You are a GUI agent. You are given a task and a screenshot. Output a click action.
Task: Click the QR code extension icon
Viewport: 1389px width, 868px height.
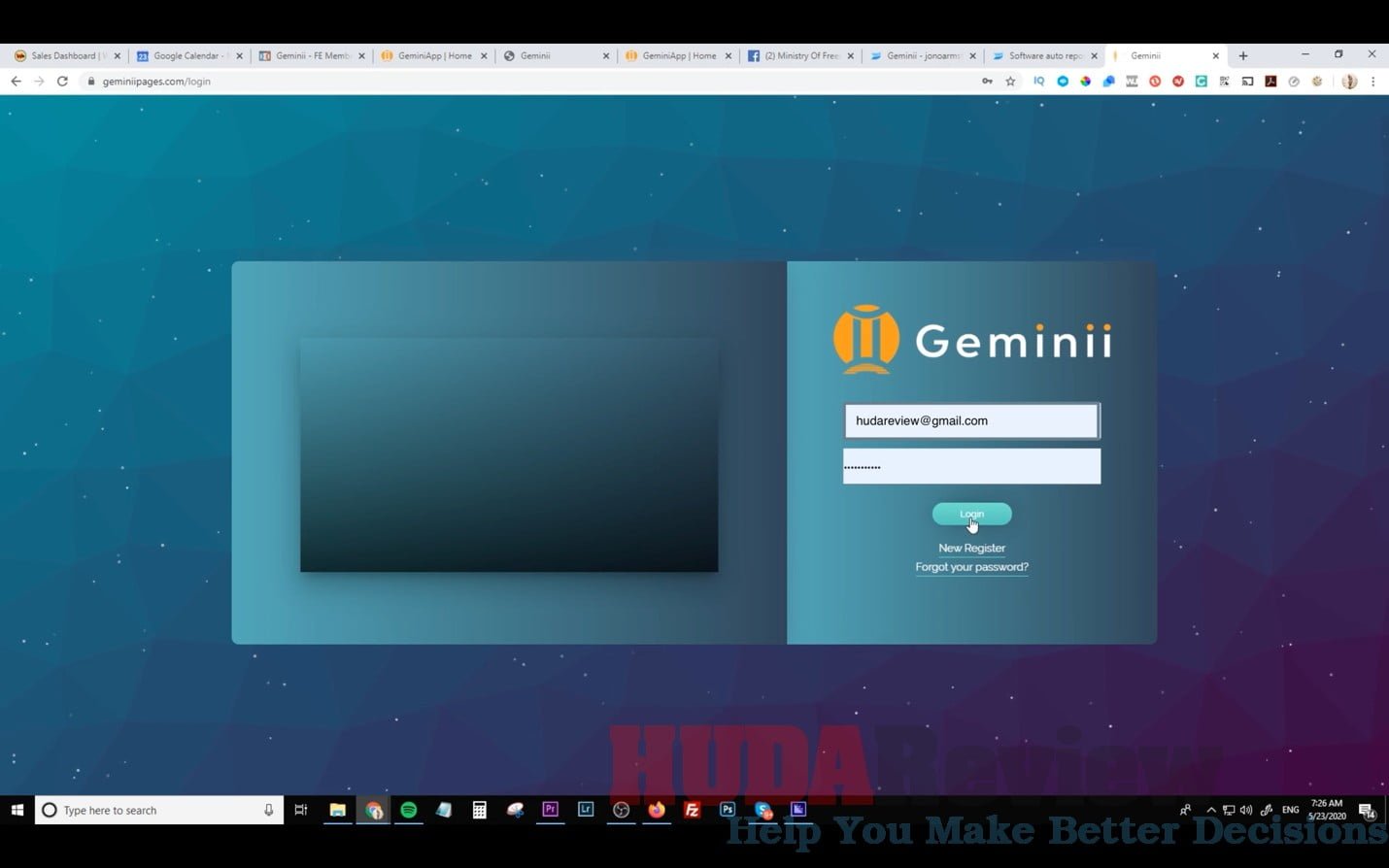point(1224,82)
